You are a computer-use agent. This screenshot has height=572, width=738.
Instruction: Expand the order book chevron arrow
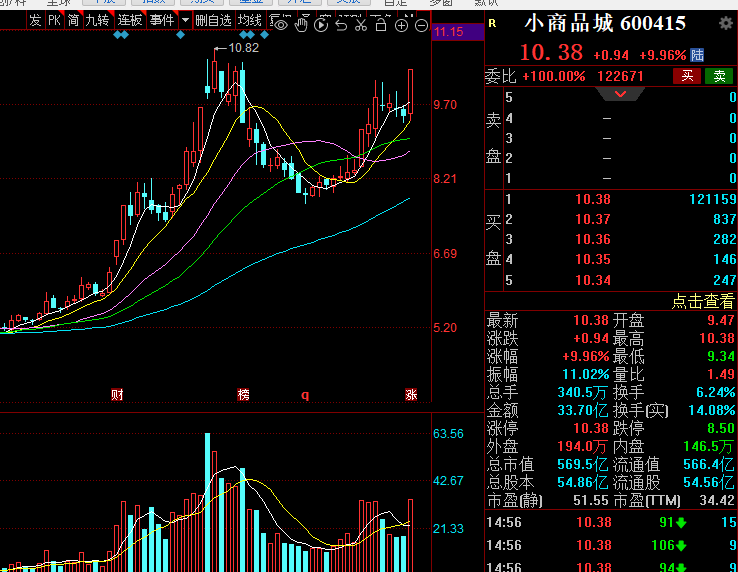pyautogui.click(x=620, y=94)
